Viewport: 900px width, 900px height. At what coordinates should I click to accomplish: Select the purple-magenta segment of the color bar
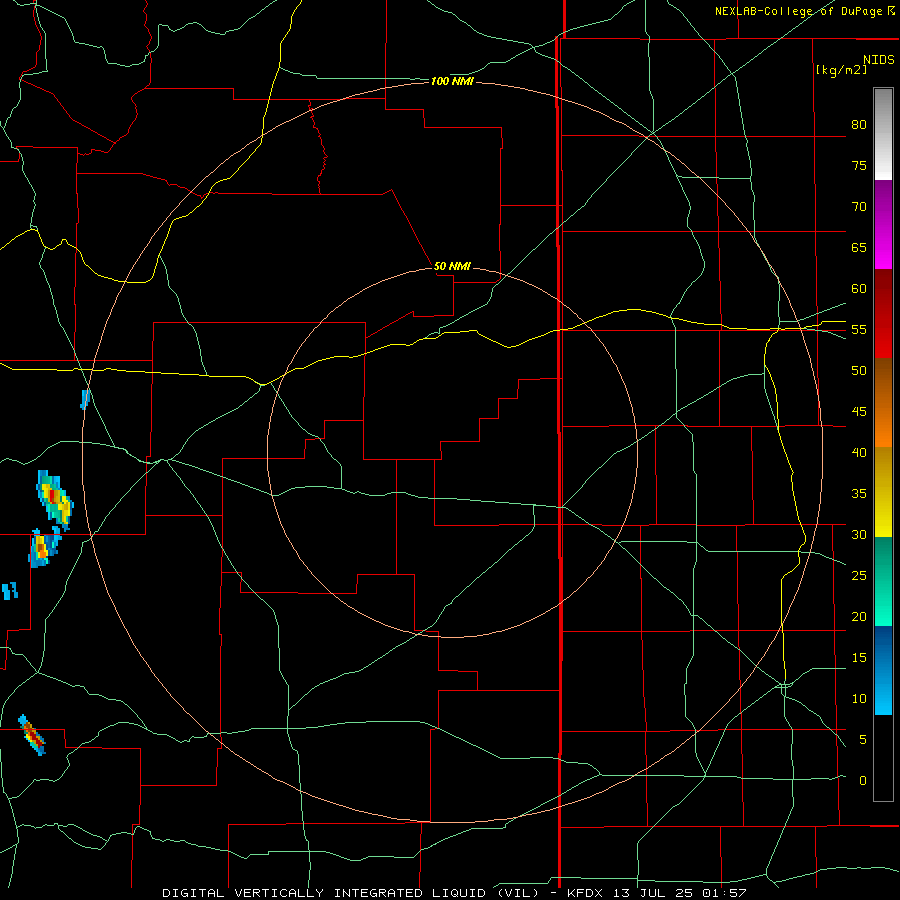(883, 224)
